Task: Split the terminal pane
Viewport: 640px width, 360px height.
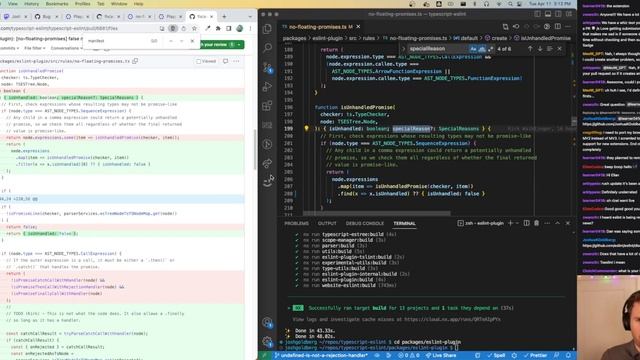Action: (527, 223)
